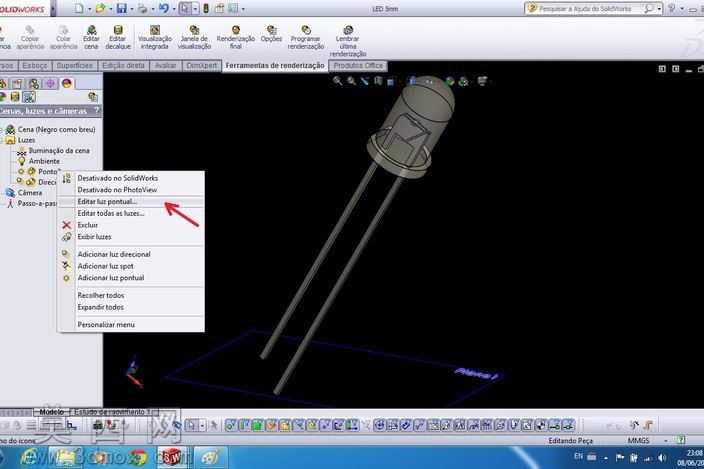This screenshot has height=469, width=704.
Task: Open the PropertyManager tab icon
Action: click(17, 83)
